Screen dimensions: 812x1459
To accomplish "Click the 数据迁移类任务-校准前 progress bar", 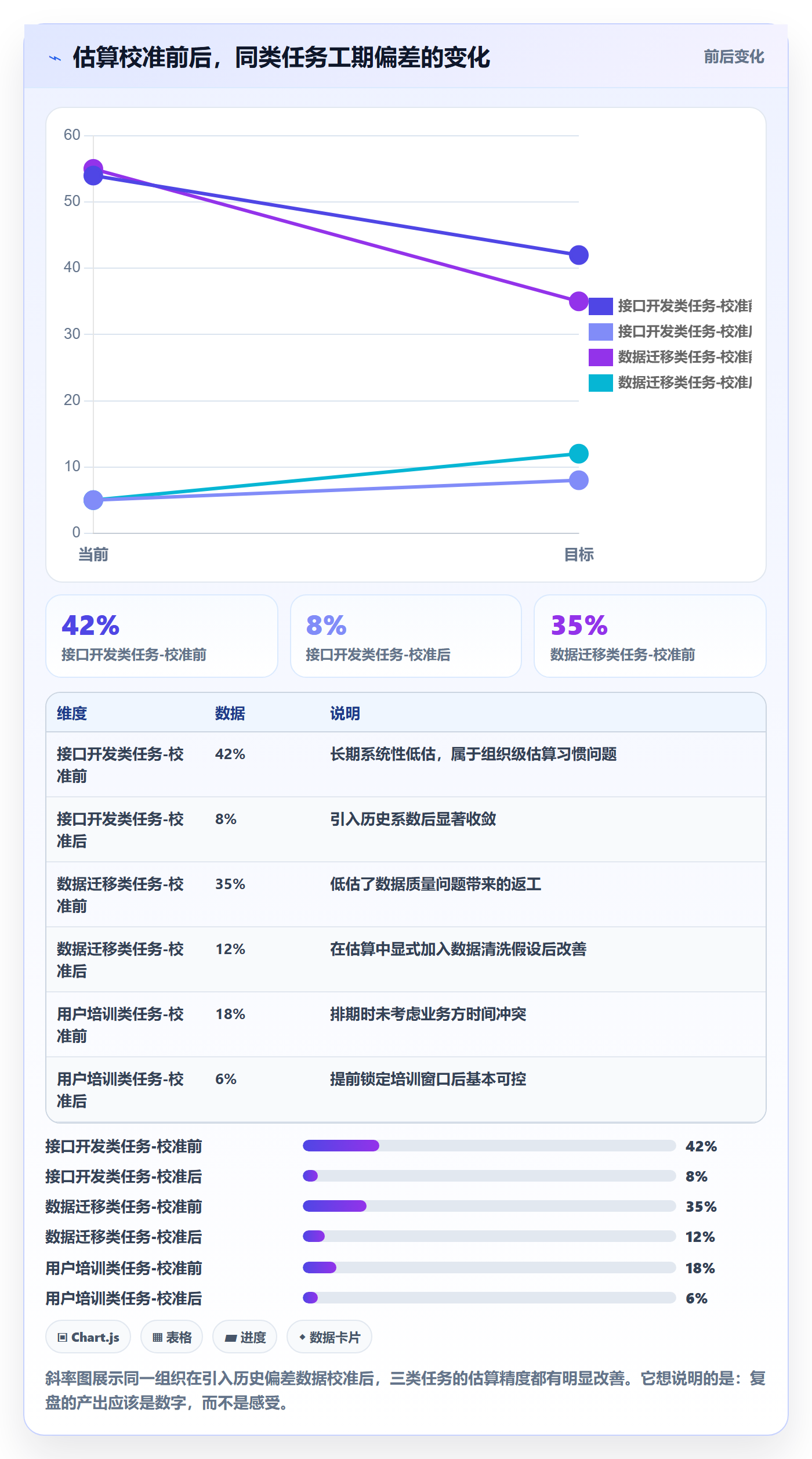I will click(x=489, y=1206).
